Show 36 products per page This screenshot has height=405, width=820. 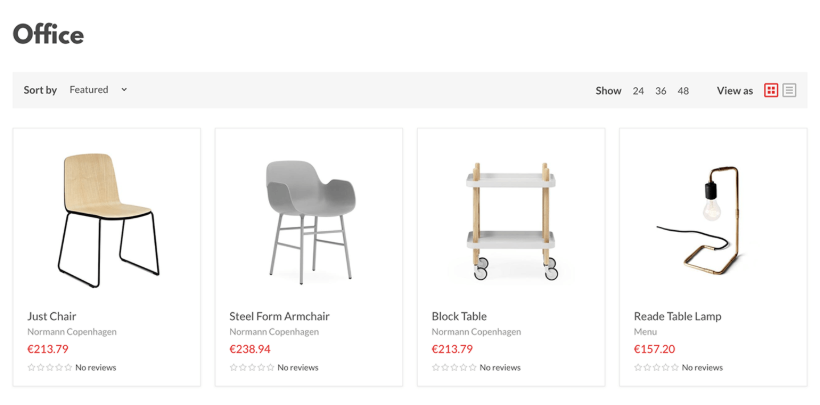[661, 91]
